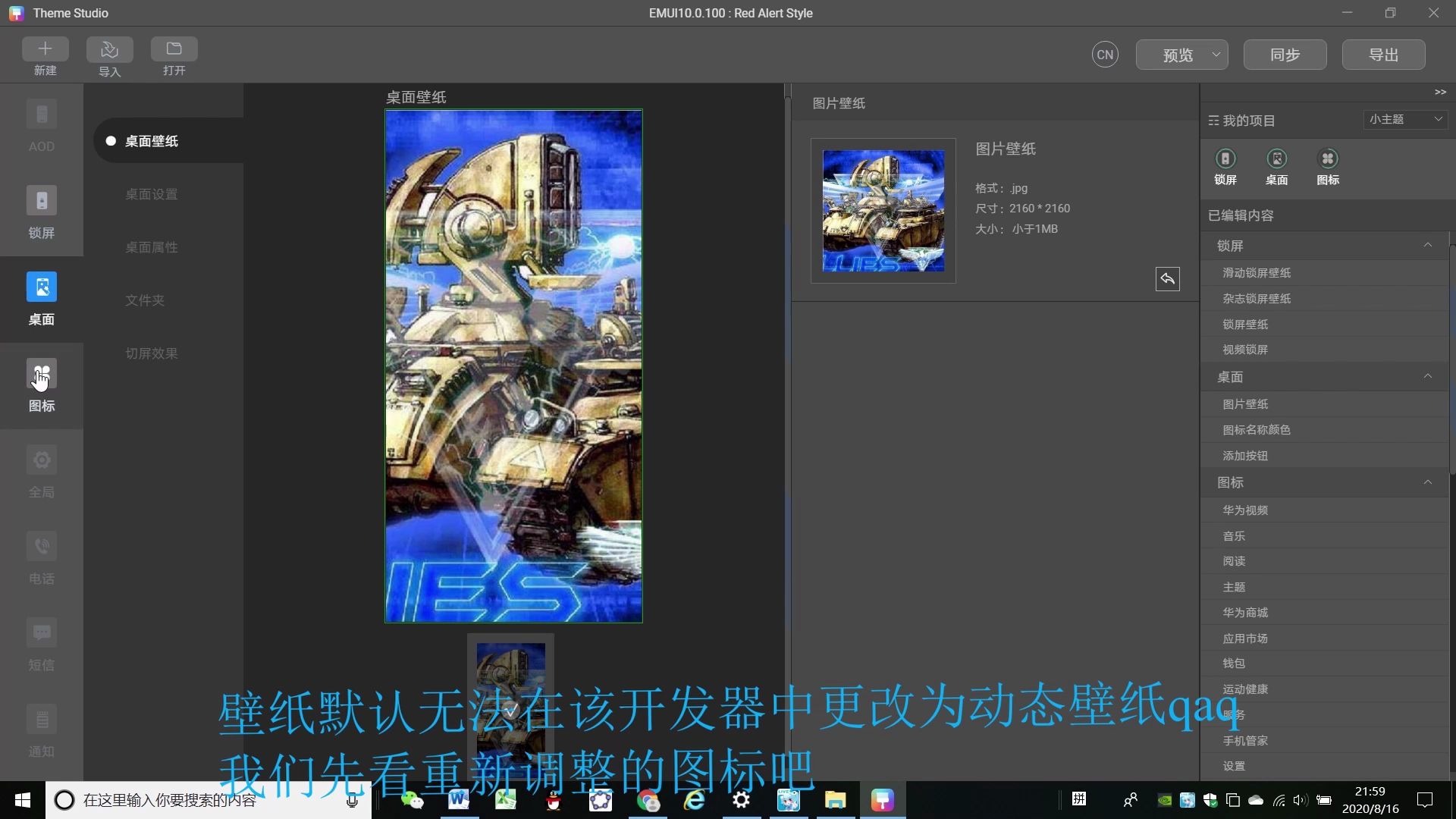Open Word from the taskbar

(x=459, y=800)
